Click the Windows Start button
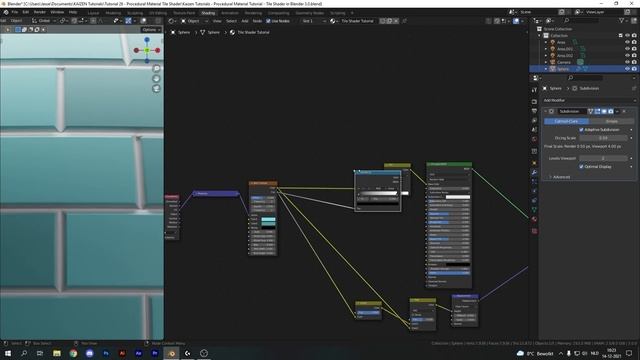Image resolution: width=640 pixels, height=360 pixels. 8,353
